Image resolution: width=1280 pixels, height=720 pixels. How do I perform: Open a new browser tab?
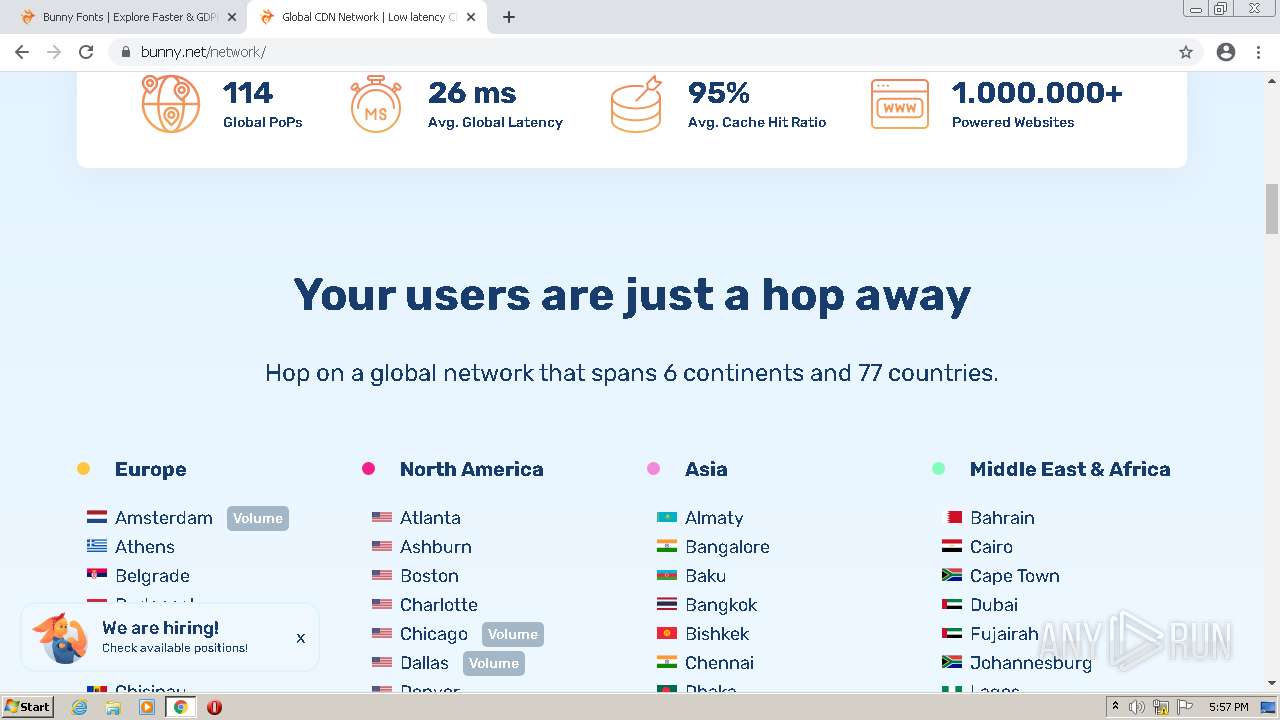tap(508, 17)
